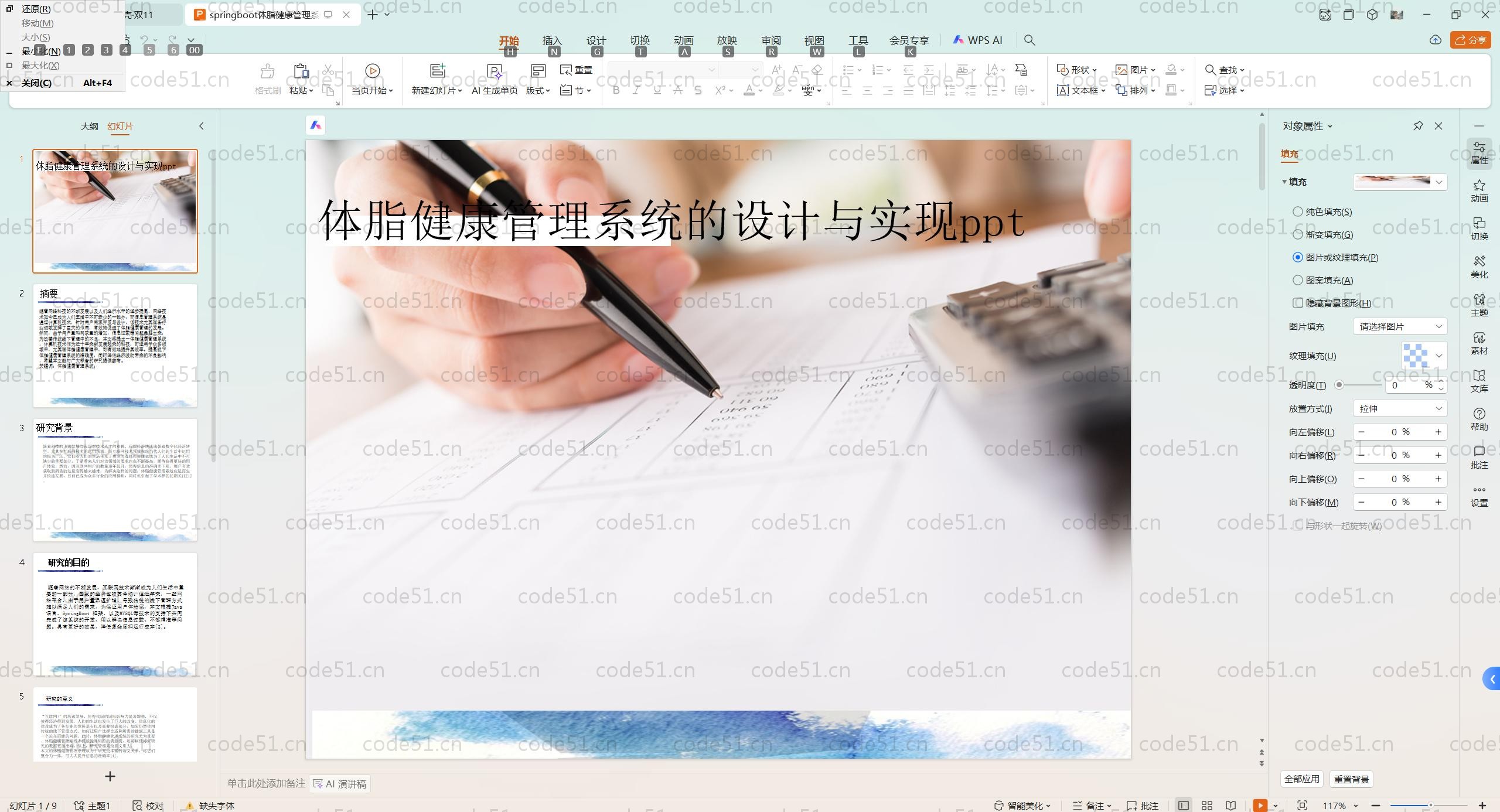Click the transparency slider handle

[1339, 385]
